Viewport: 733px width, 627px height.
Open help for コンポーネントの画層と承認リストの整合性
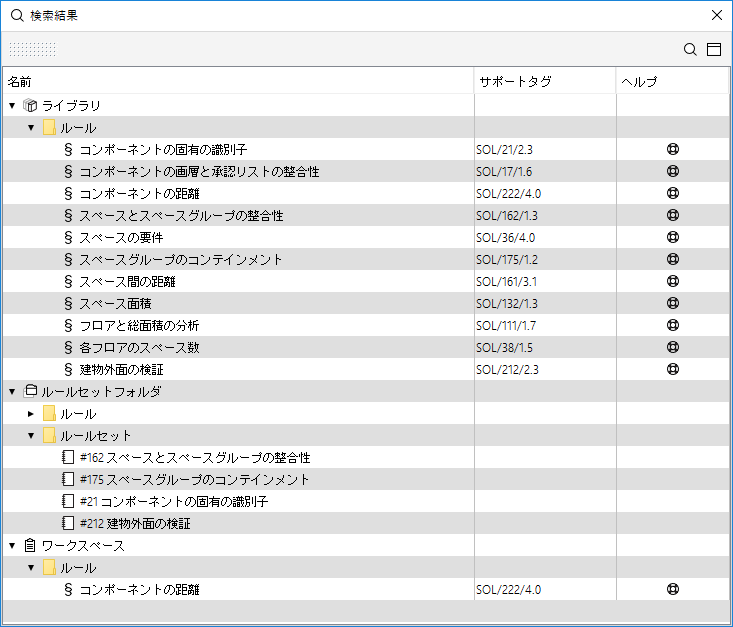point(673,171)
